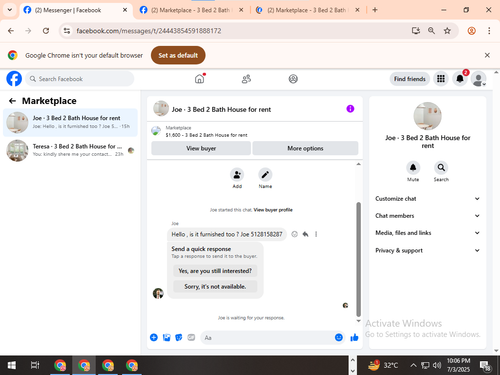The height and width of the screenshot is (375, 500).
Task: Click the Find friends button
Action: (410, 79)
